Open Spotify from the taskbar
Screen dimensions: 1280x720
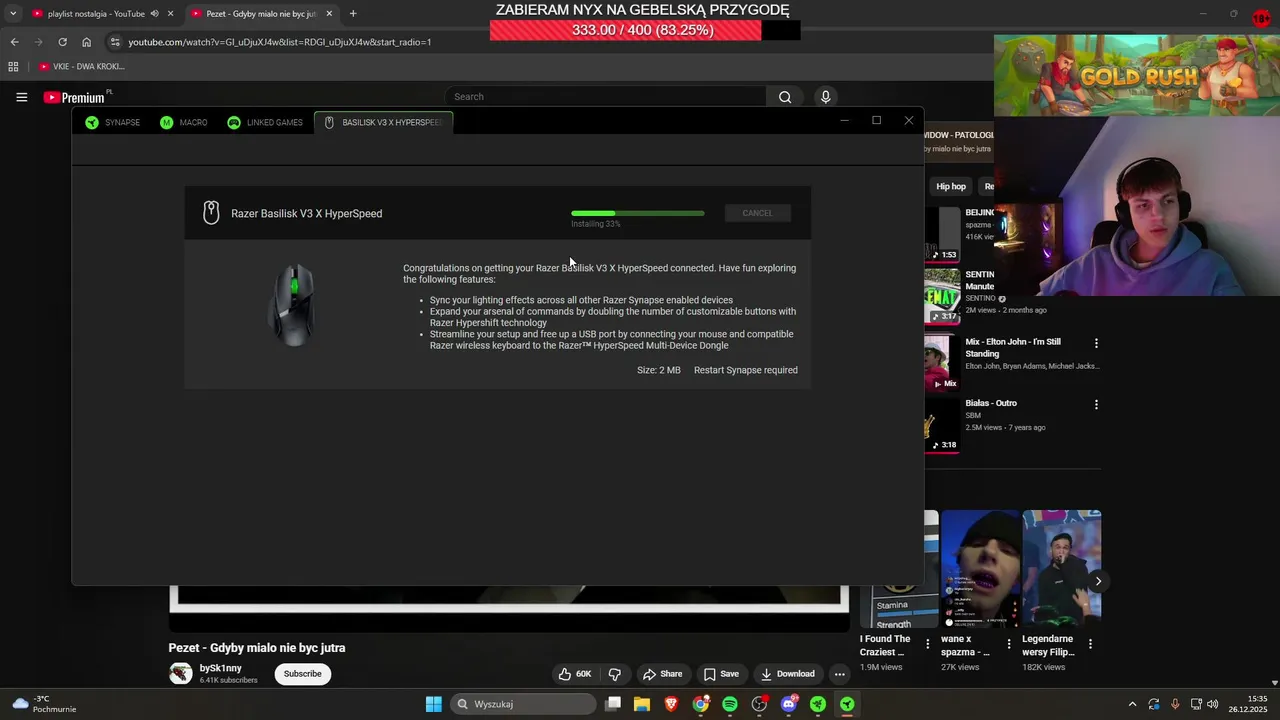(730, 704)
